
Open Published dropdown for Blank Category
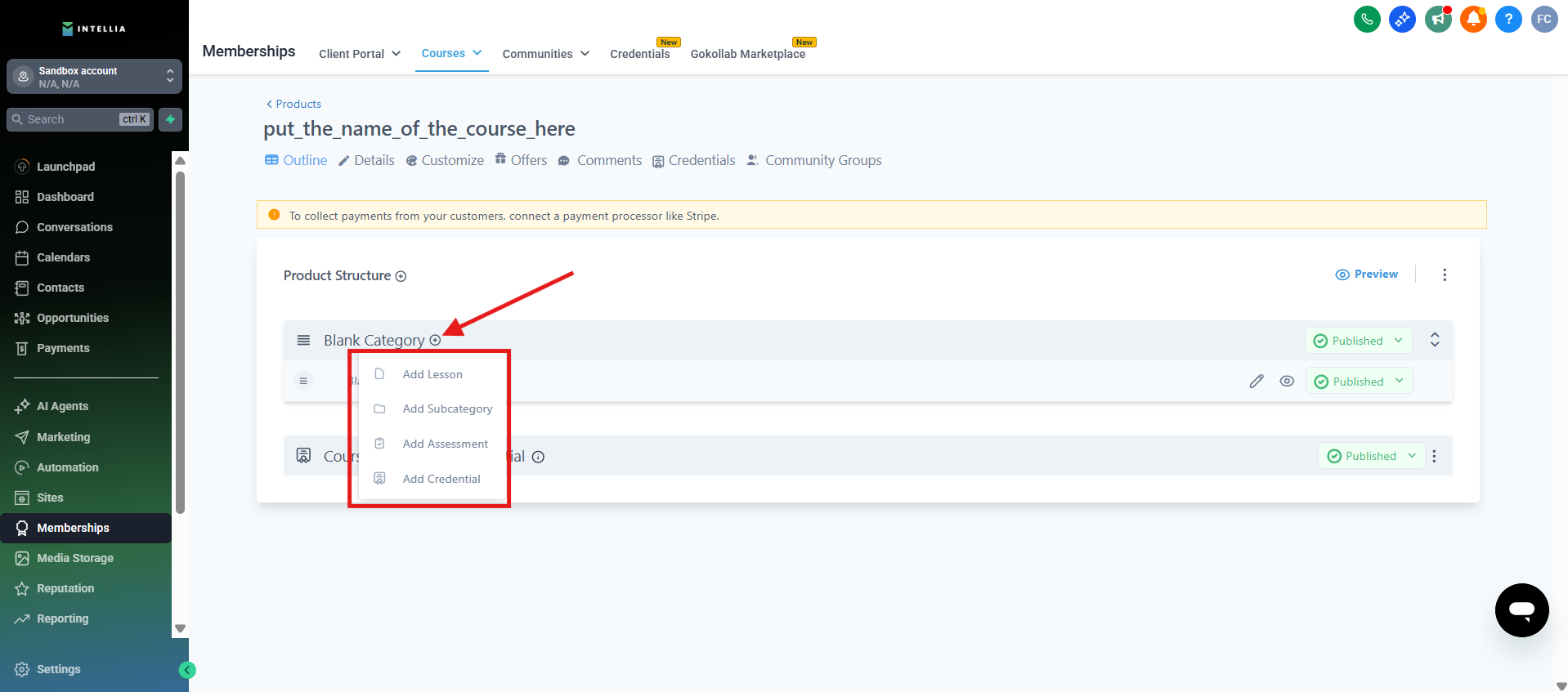click(1358, 341)
